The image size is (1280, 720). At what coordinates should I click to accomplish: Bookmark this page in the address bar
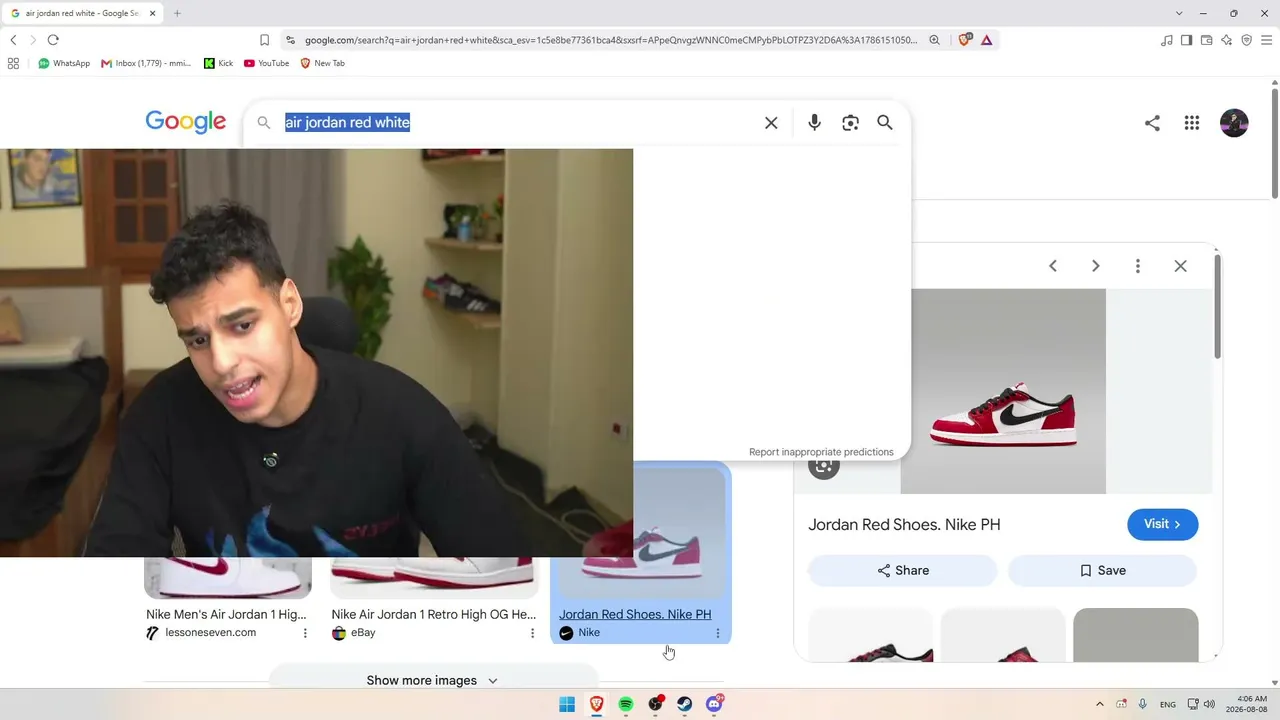click(x=264, y=40)
